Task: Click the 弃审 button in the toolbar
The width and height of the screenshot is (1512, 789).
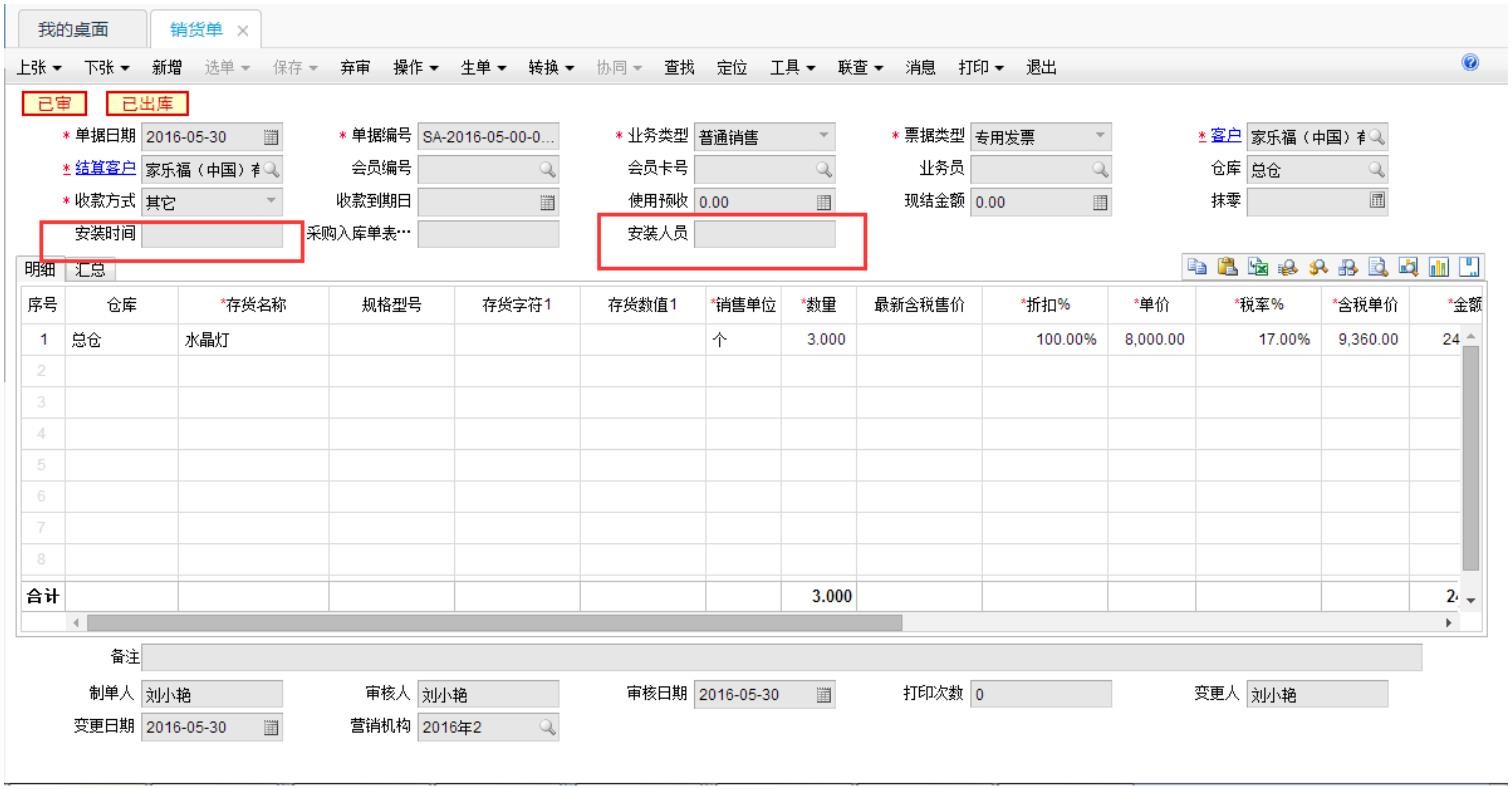Action: [357, 68]
